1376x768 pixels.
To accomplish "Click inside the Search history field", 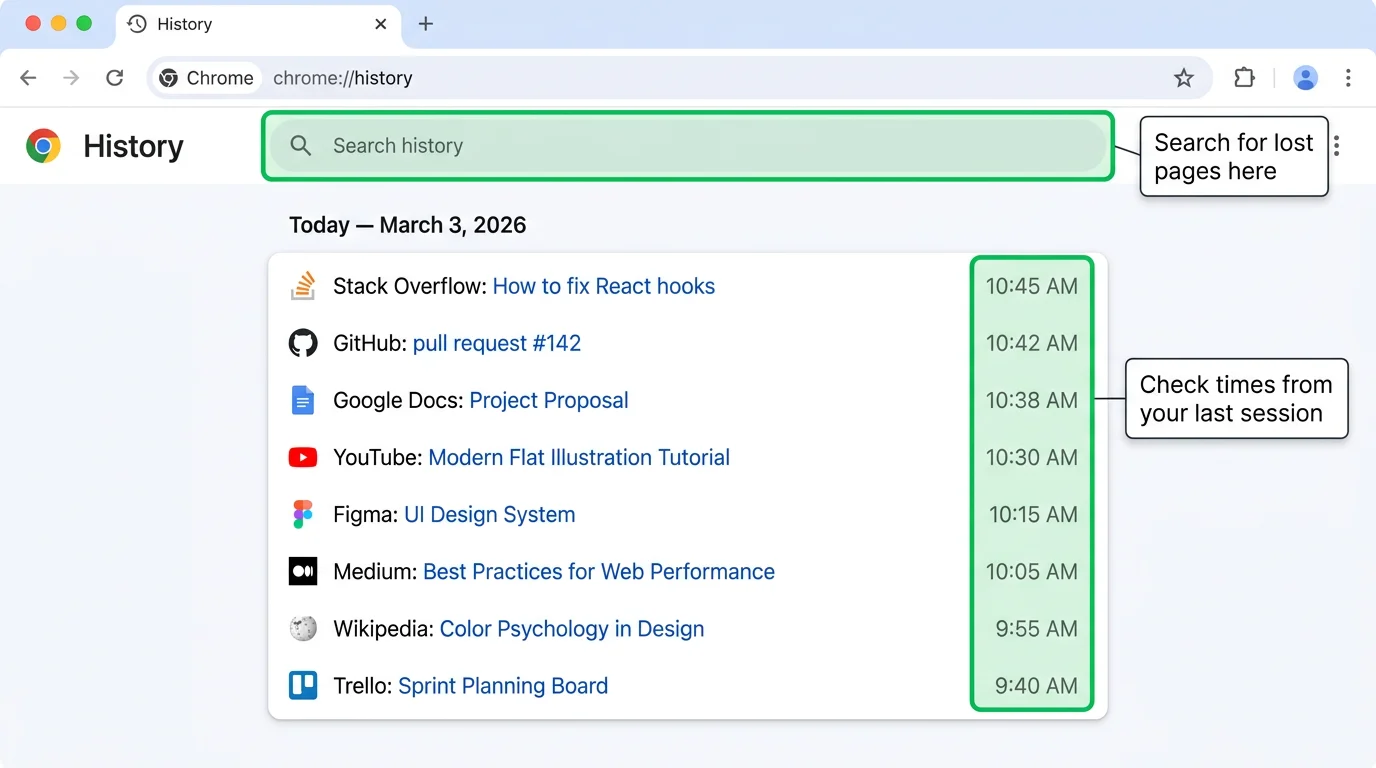I will (x=687, y=146).
